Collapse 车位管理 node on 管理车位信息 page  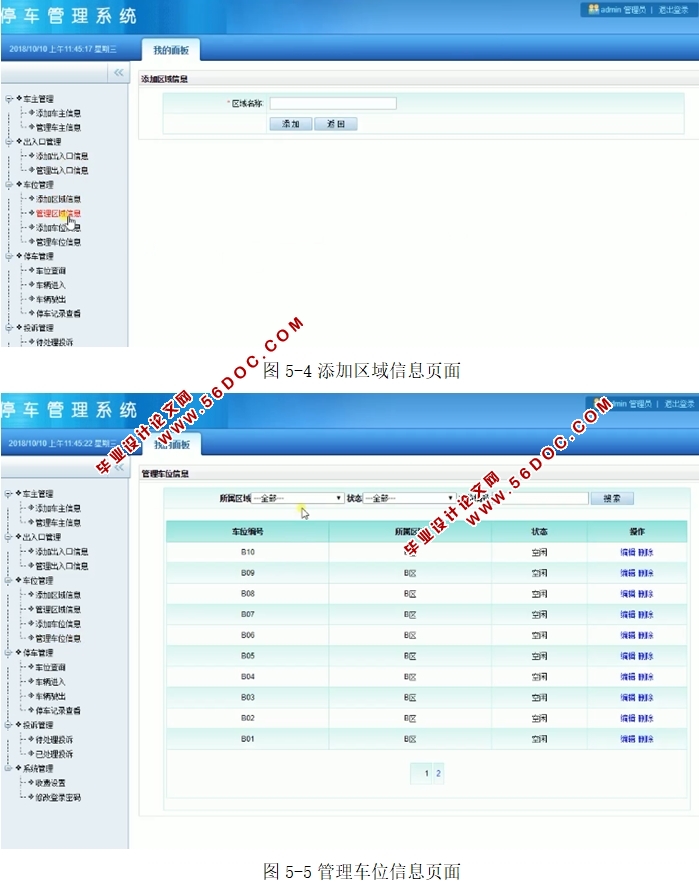pos(8,580)
